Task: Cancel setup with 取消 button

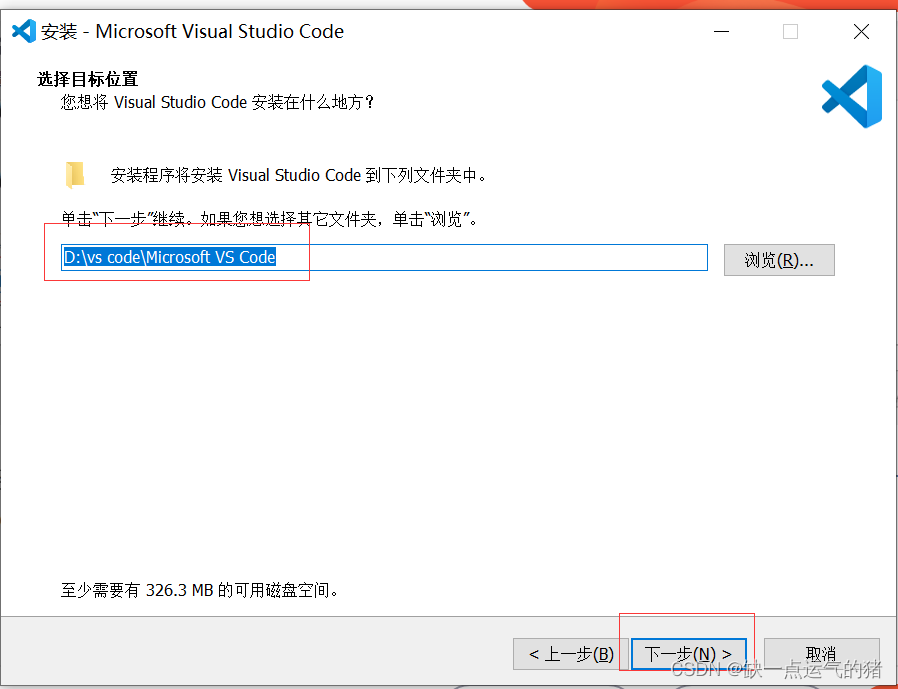Action: click(821, 653)
